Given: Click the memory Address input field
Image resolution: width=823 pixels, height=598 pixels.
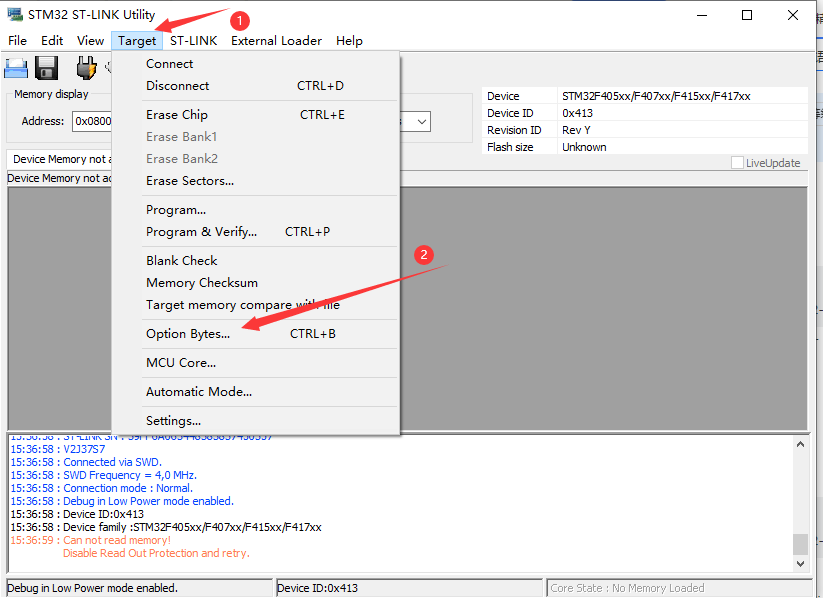Looking at the screenshot, I should (x=92, y=121).
